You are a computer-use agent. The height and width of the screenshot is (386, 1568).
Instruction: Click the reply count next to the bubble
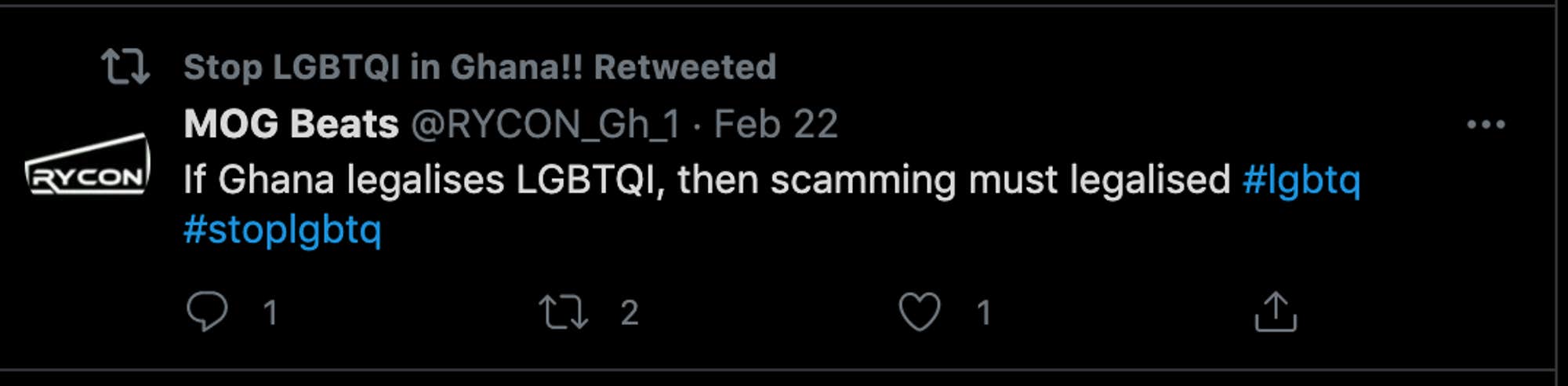(270, 313)
